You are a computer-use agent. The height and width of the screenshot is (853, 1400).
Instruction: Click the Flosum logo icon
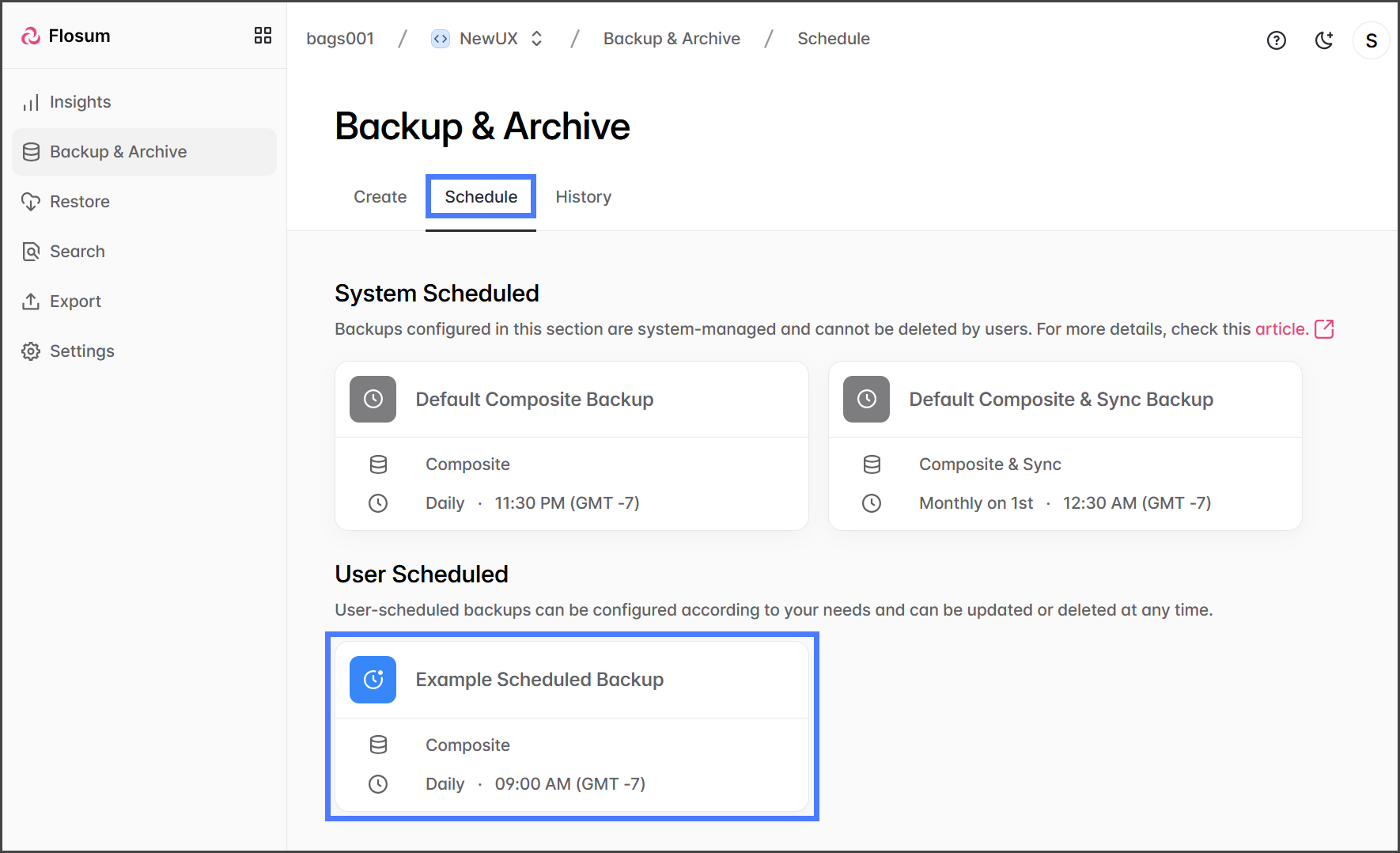pyautogui.click(x=31, y=36)
